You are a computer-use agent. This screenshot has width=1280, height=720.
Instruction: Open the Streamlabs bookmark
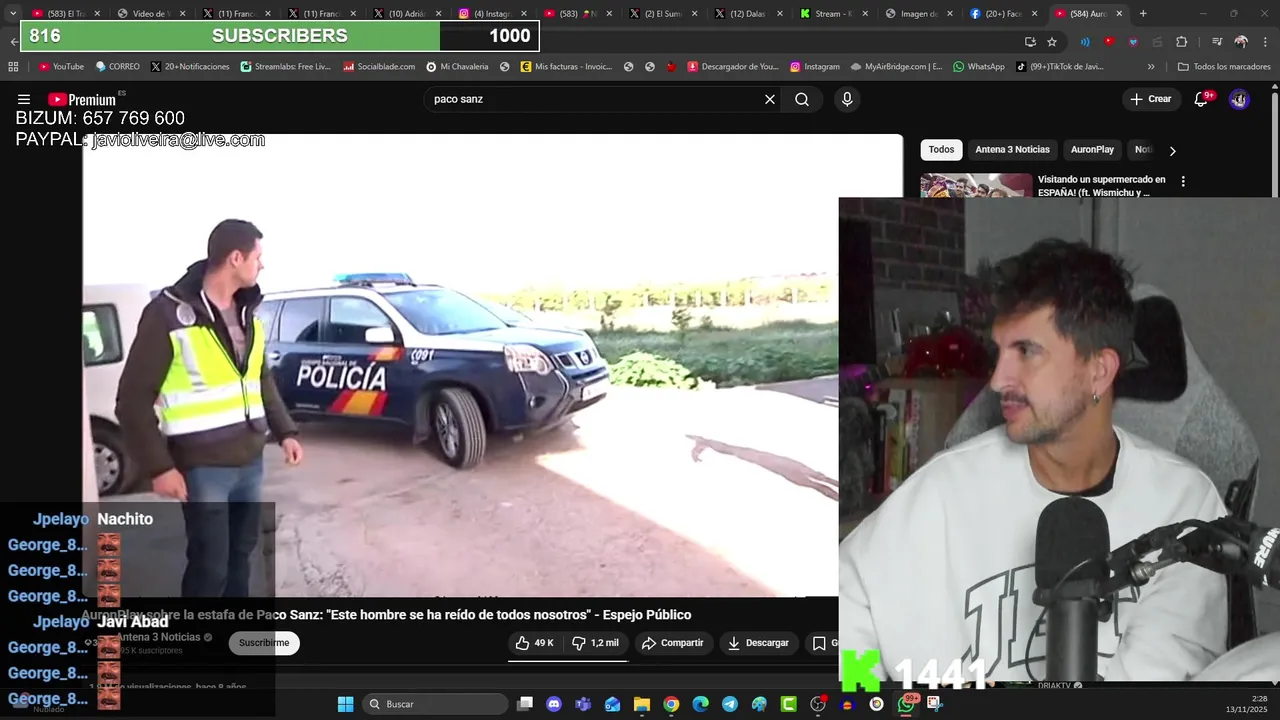(x=286, y=67)
